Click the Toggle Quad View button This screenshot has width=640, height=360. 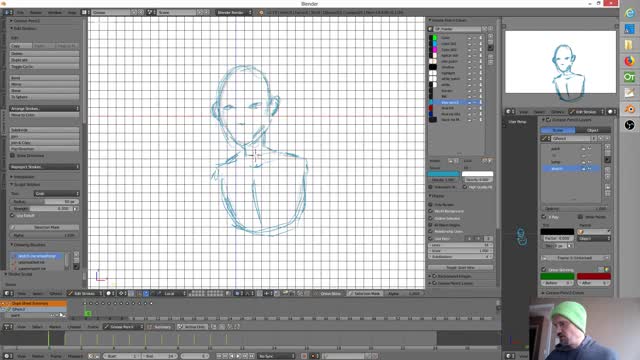(x=460, y=267)
